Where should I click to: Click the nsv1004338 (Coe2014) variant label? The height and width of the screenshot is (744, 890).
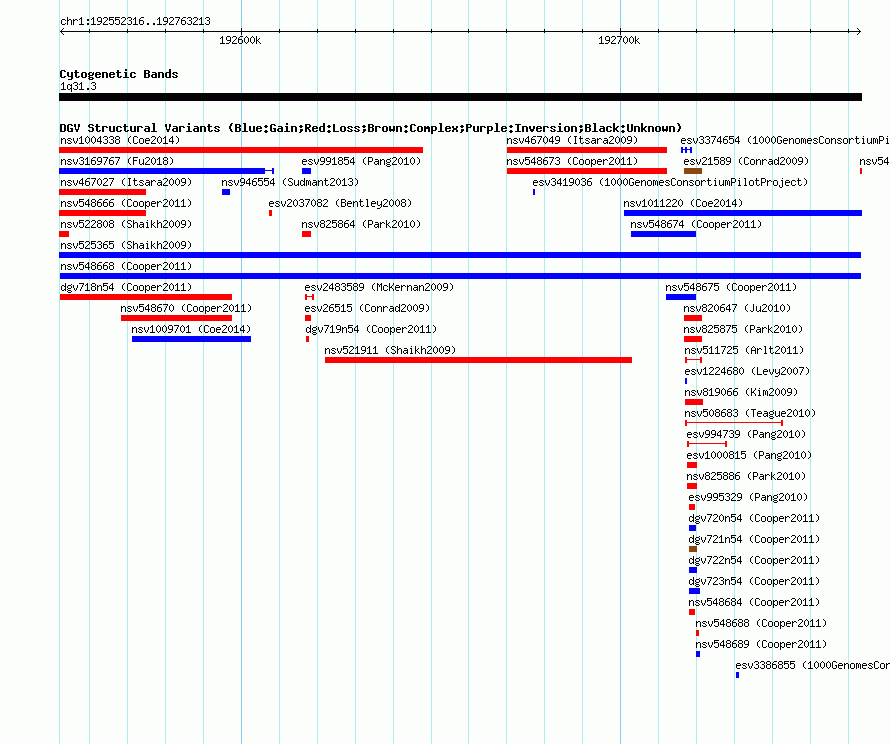pos(120,140)
